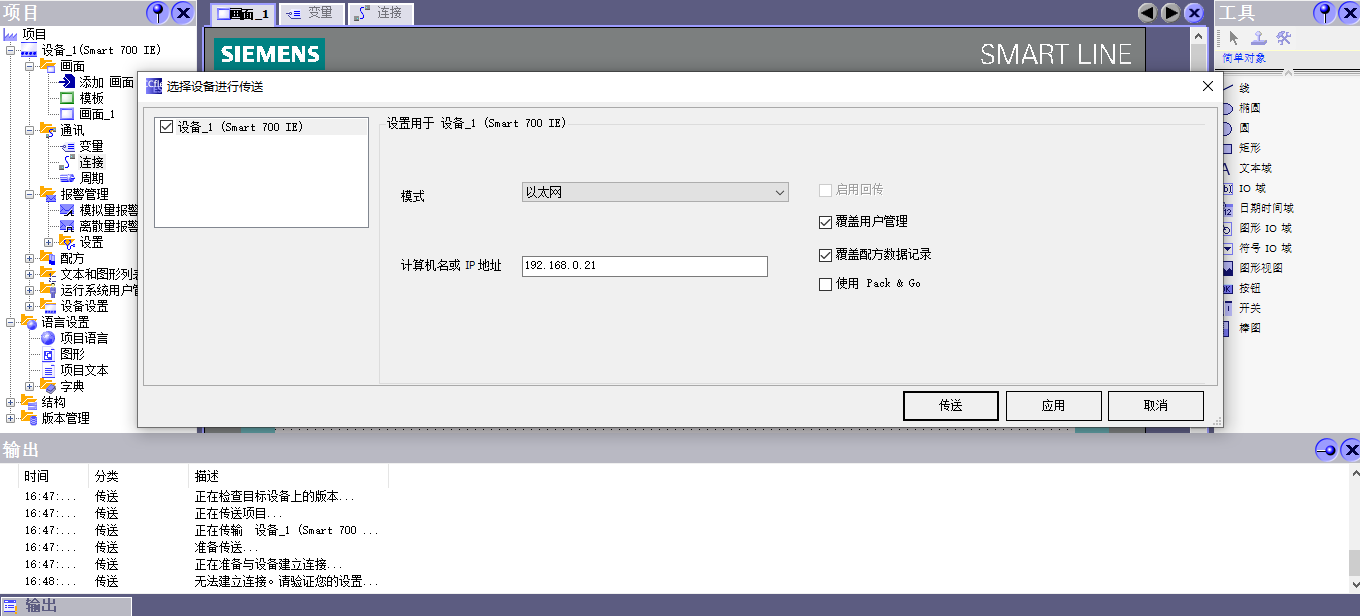Collapse the 报警管理 tree node
The image size is (1360, 616).
coord(30,194)
